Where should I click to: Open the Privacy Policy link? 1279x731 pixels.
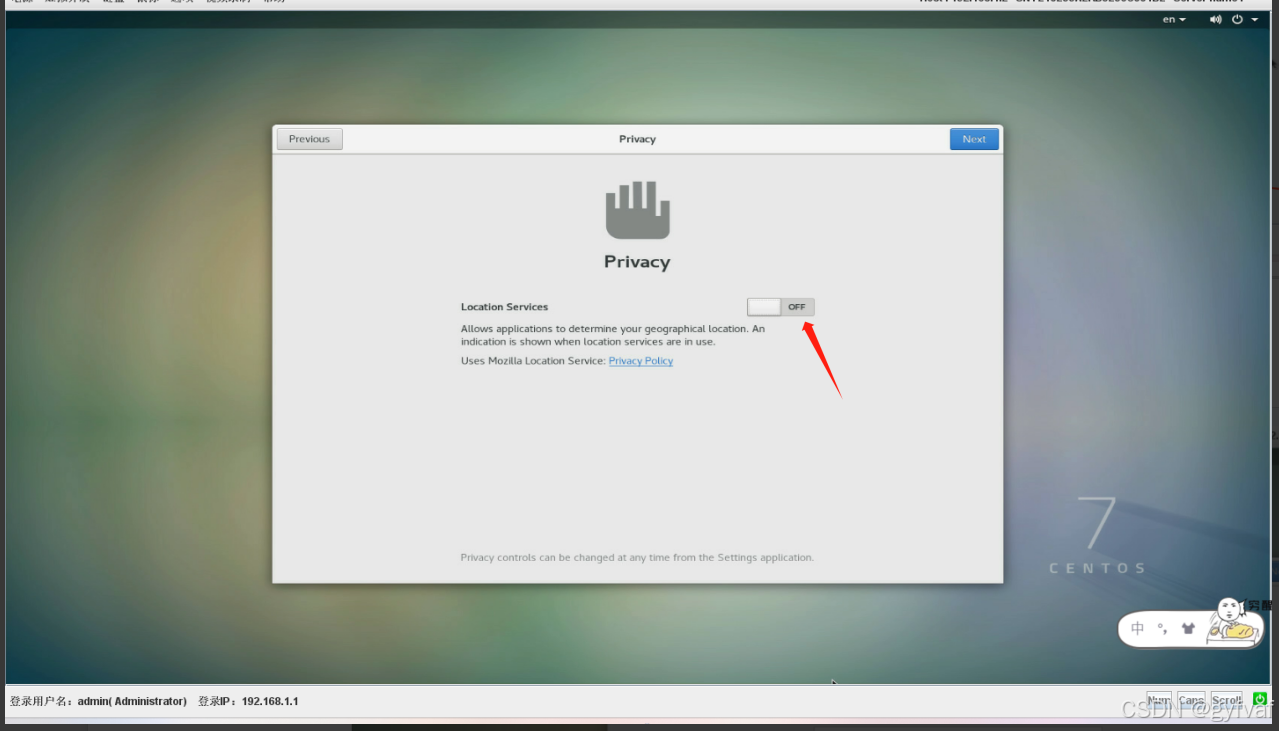pos(641,361)
